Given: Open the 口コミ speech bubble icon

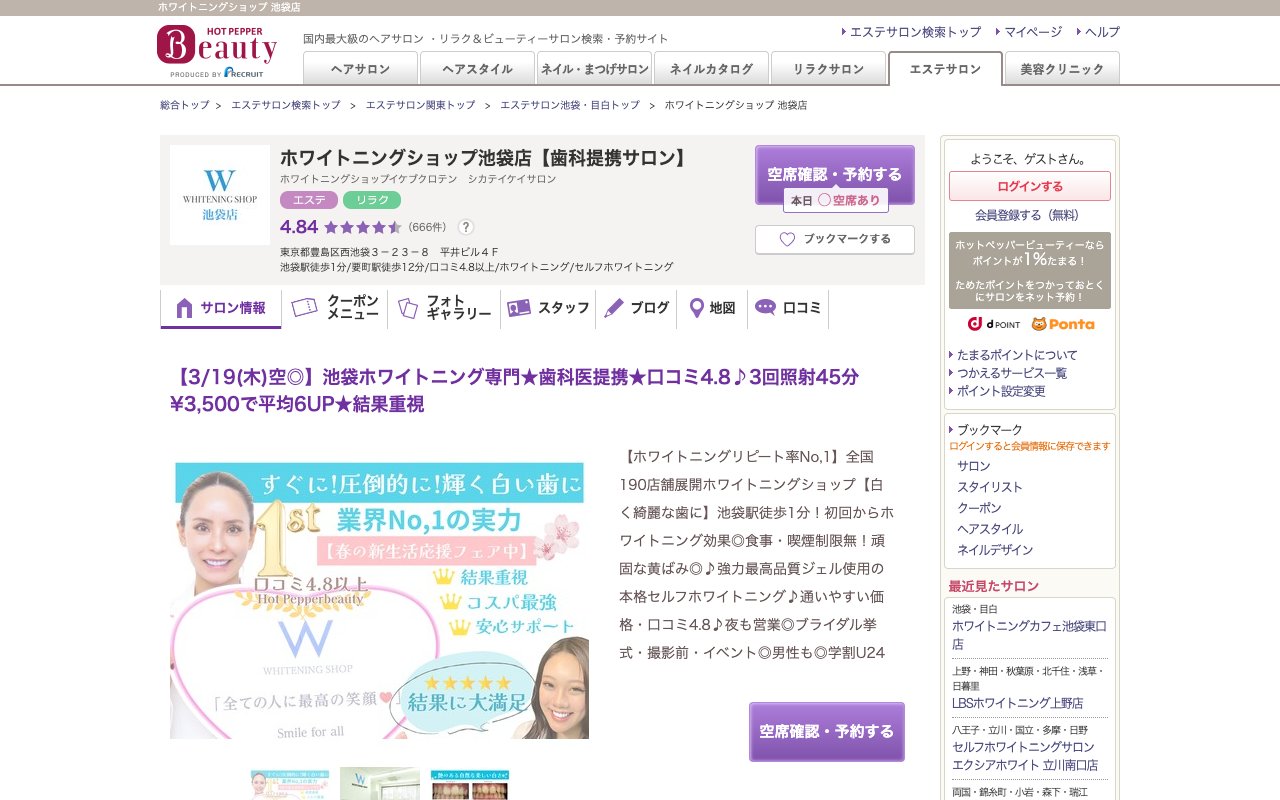Looking at the screenshot, I should click(x=765, y=308).
